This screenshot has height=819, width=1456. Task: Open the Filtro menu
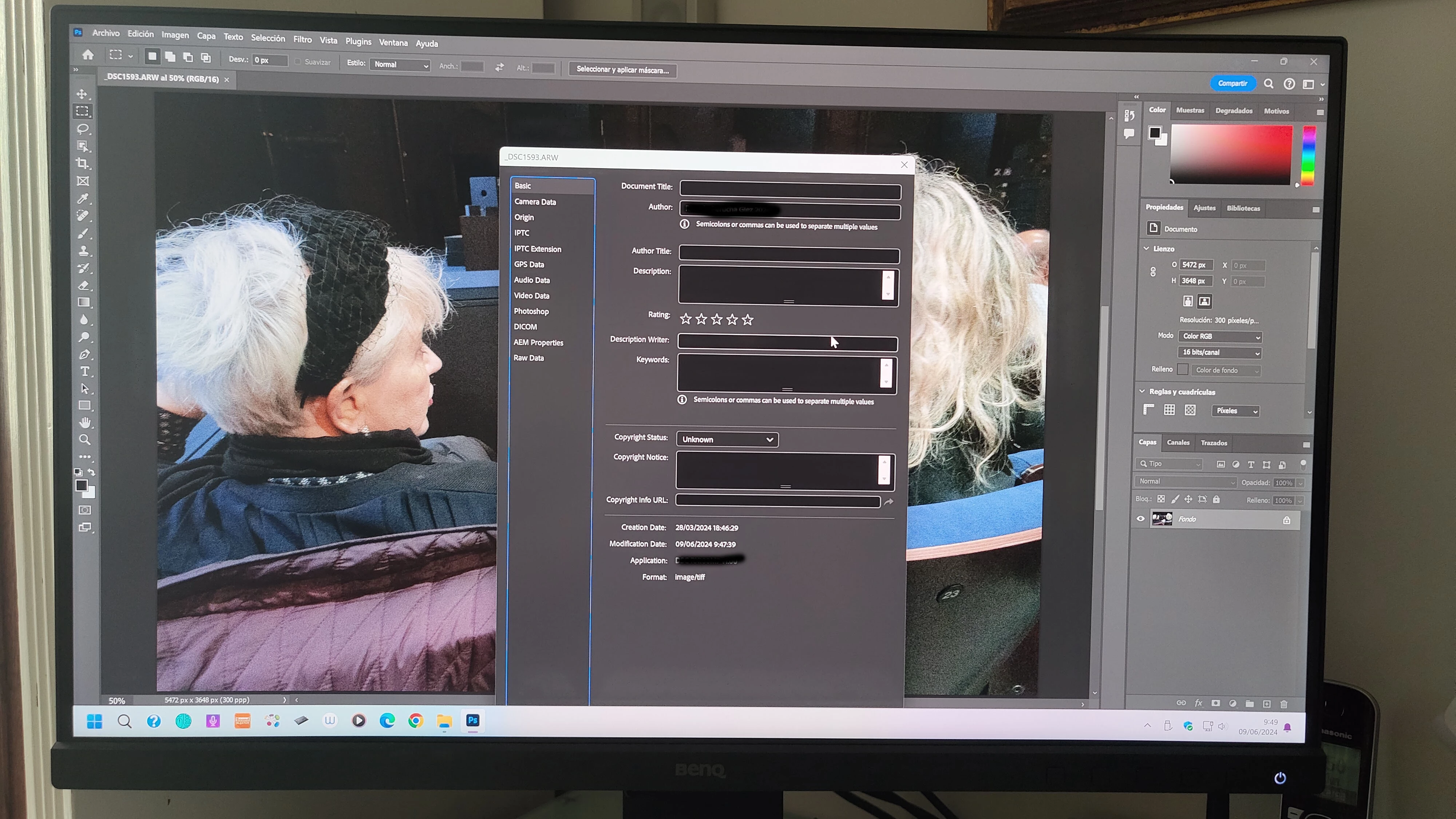tap(302, 40)
